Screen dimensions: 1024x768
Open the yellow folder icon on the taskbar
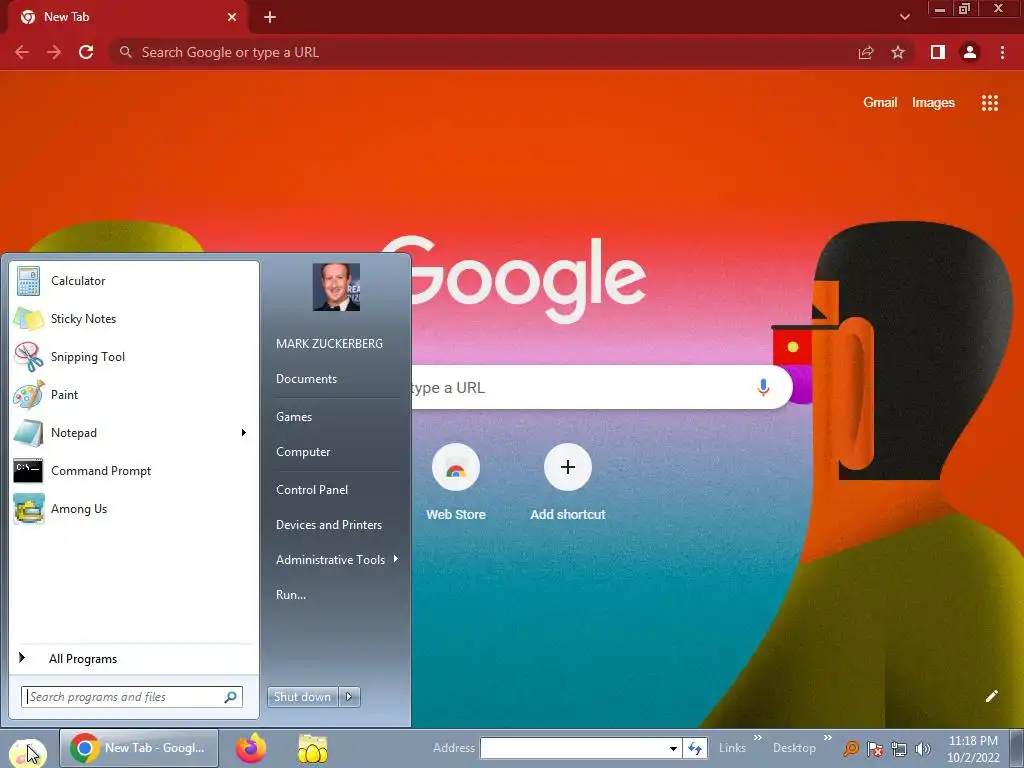313,748
